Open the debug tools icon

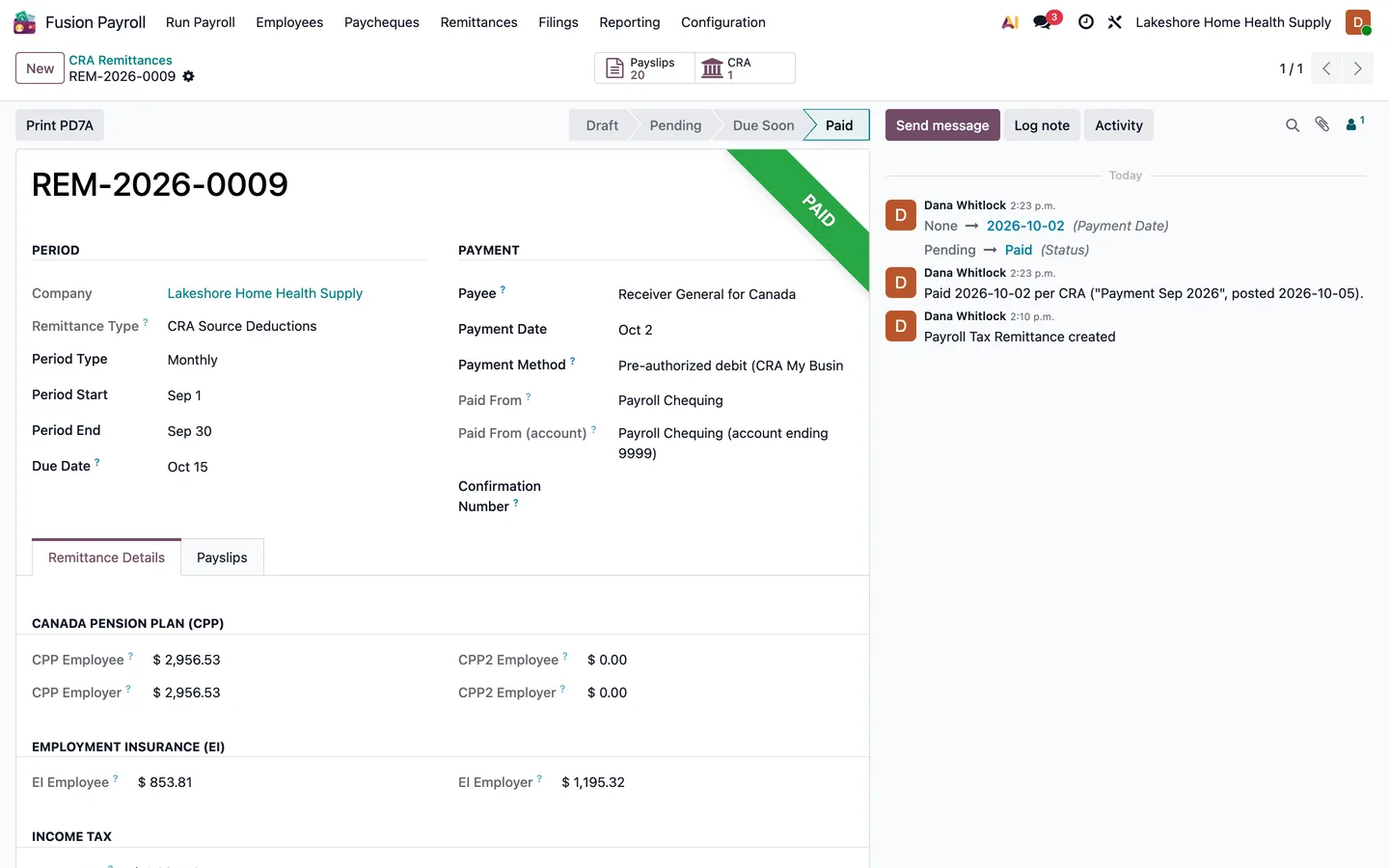(1115, 22)
